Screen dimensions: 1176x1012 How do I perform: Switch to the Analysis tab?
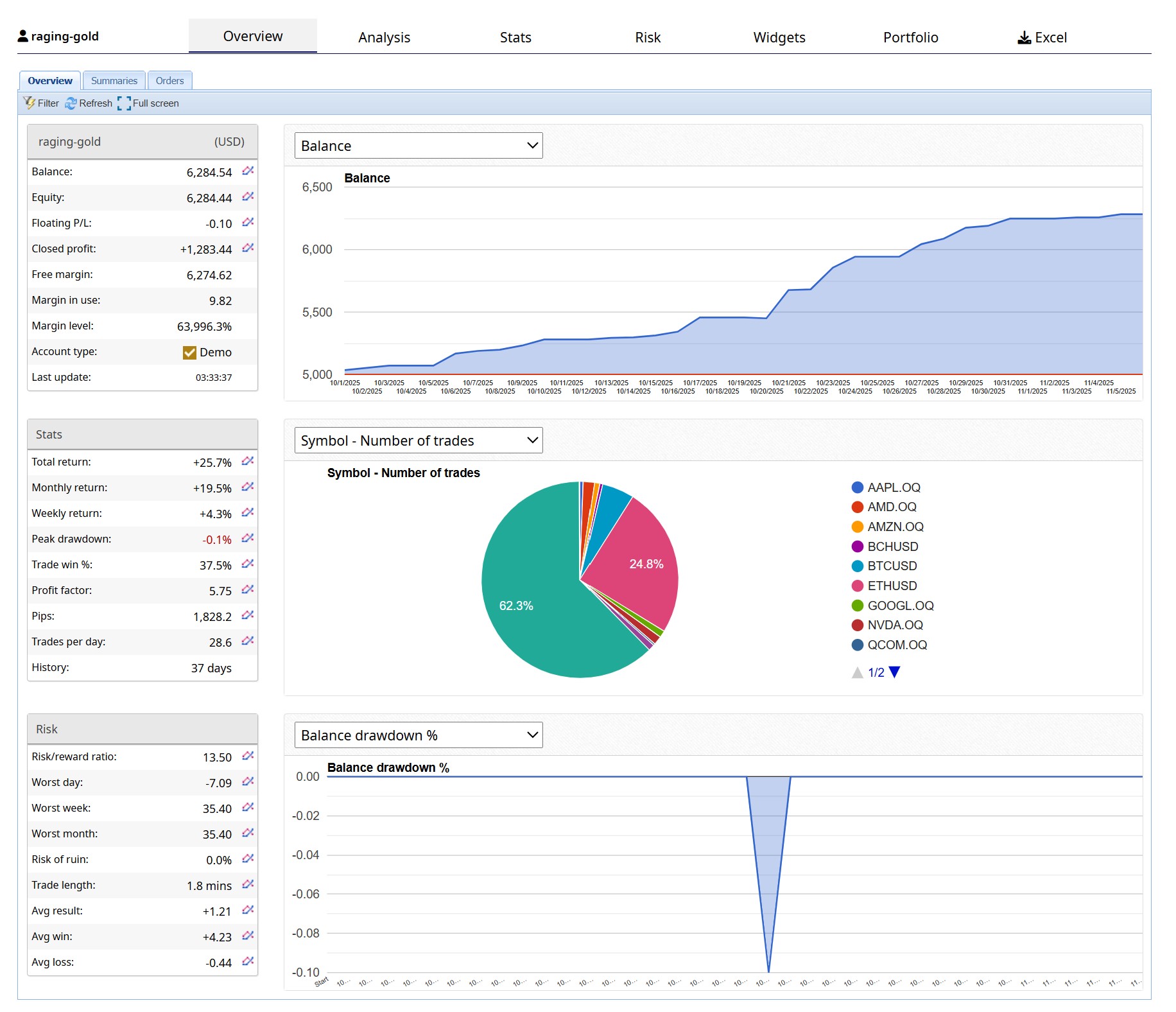tap(384, 37)
